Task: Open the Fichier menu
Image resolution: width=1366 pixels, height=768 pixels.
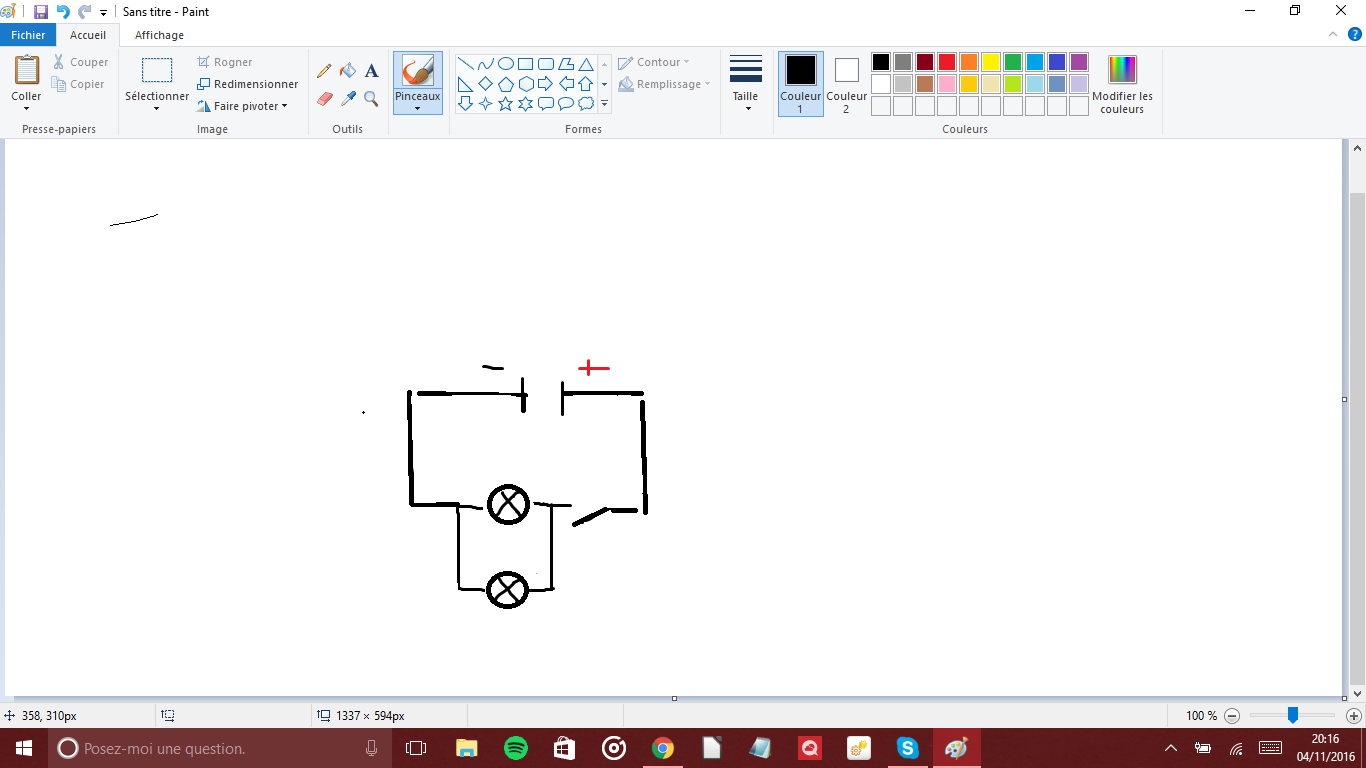Action: pos(28,35)
